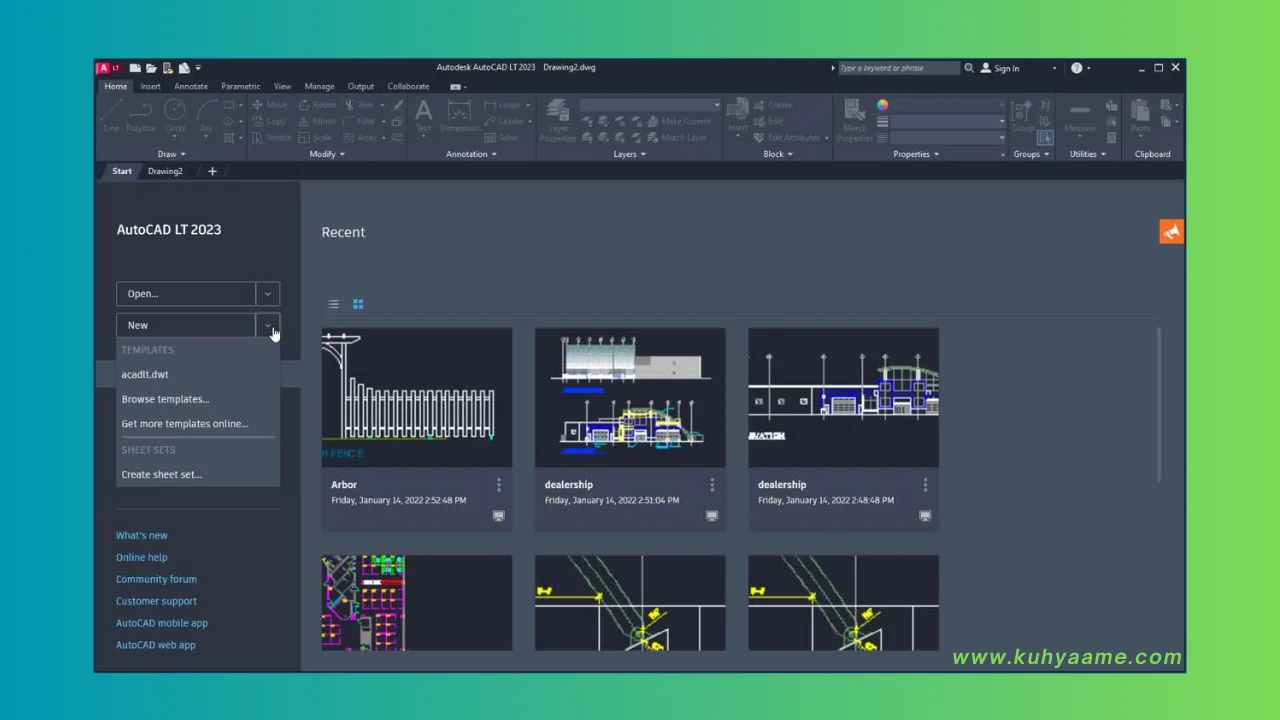
Task: Click the Help question mark icon
Action: point(1076,68)
